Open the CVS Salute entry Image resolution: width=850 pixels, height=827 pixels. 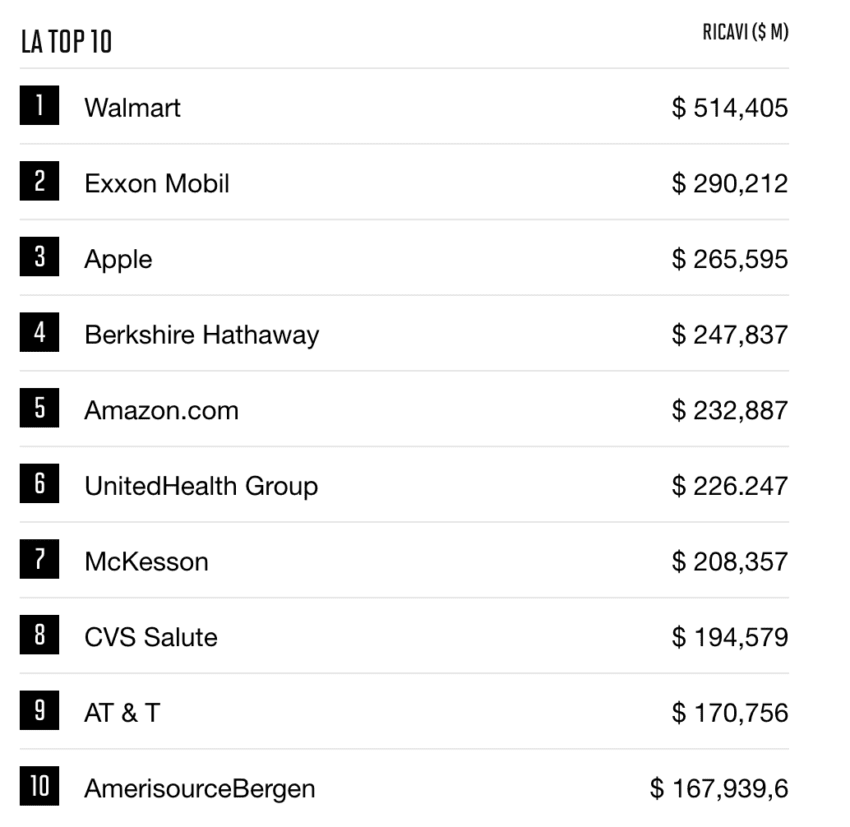(x=151, y=637)
